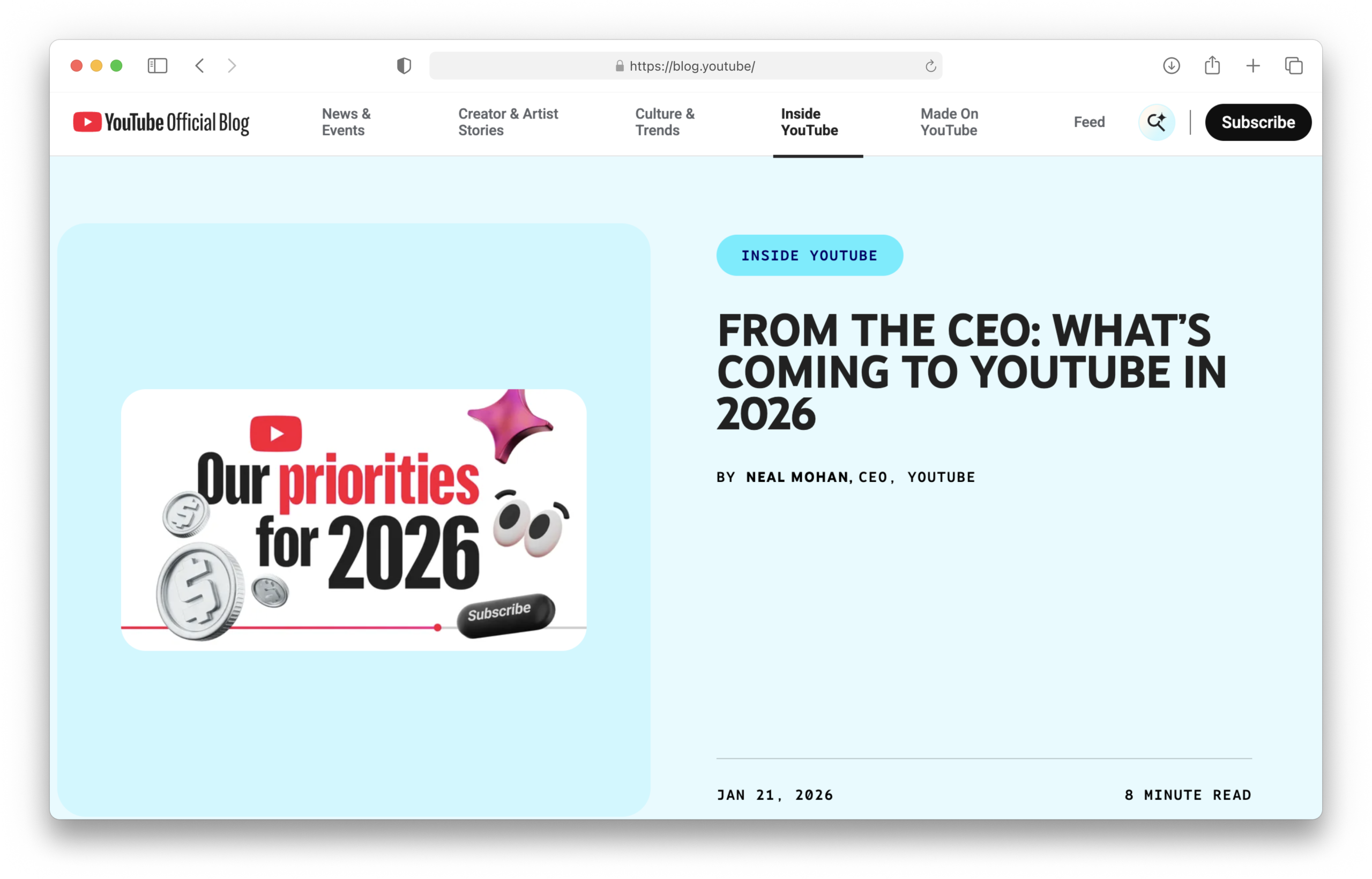Click the INSIDE YOUTUBE category pill
Viewport: 1372px width, 879px height.
tap(809, 255)
